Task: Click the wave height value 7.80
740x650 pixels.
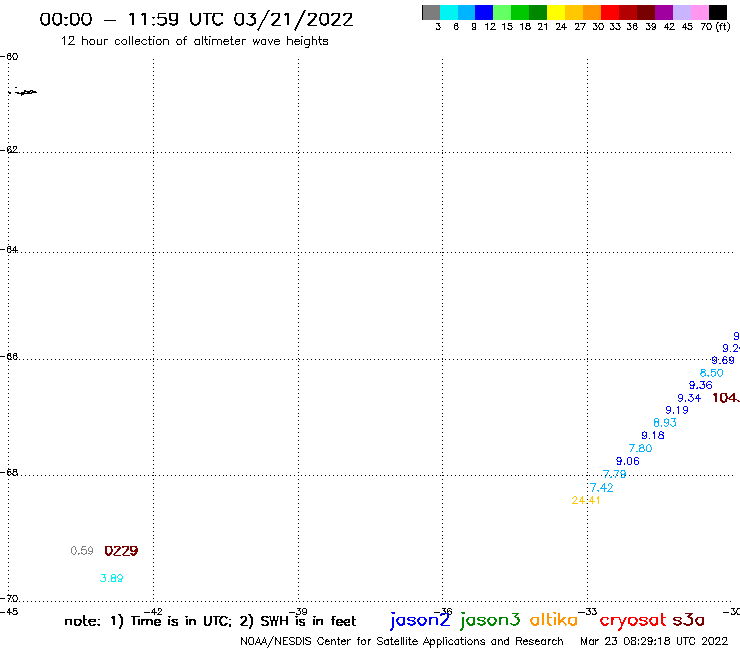Action: [640, 448]
